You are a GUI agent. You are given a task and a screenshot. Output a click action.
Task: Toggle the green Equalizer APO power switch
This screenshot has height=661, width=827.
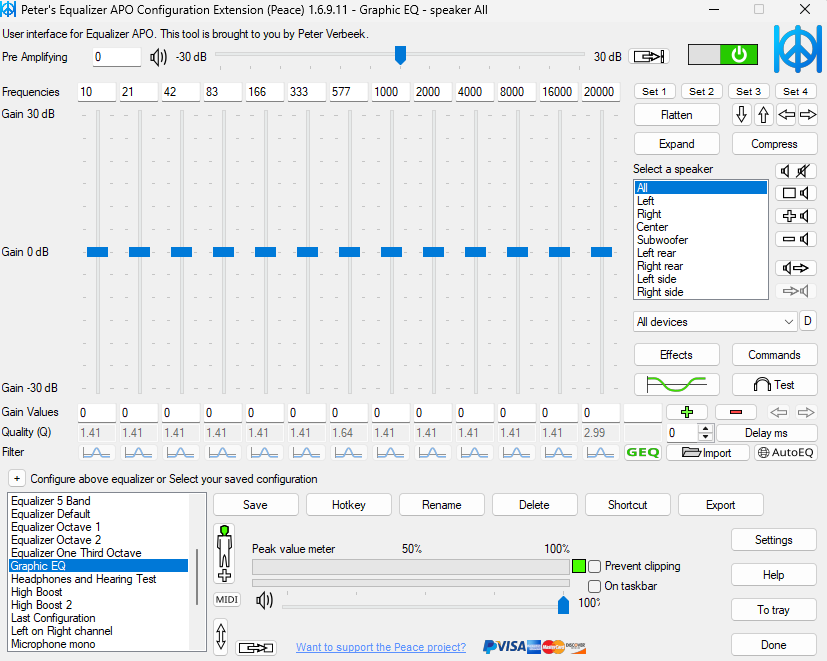723,55
